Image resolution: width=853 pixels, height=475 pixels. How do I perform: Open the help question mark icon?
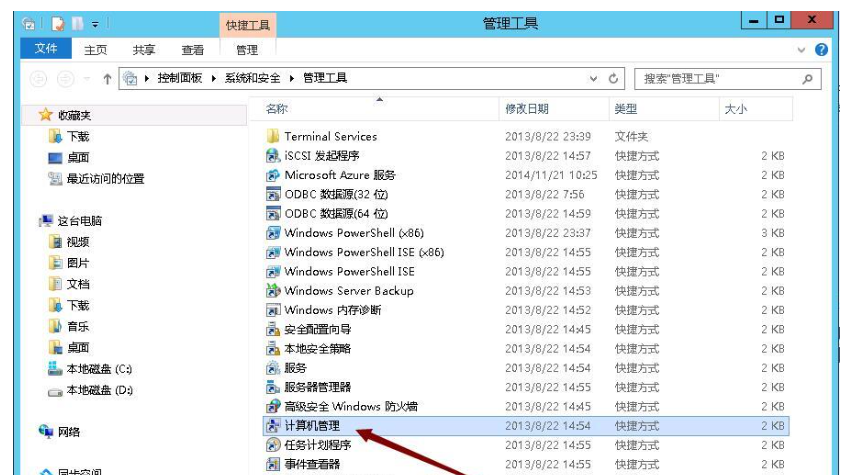click(x=821, y=49)
